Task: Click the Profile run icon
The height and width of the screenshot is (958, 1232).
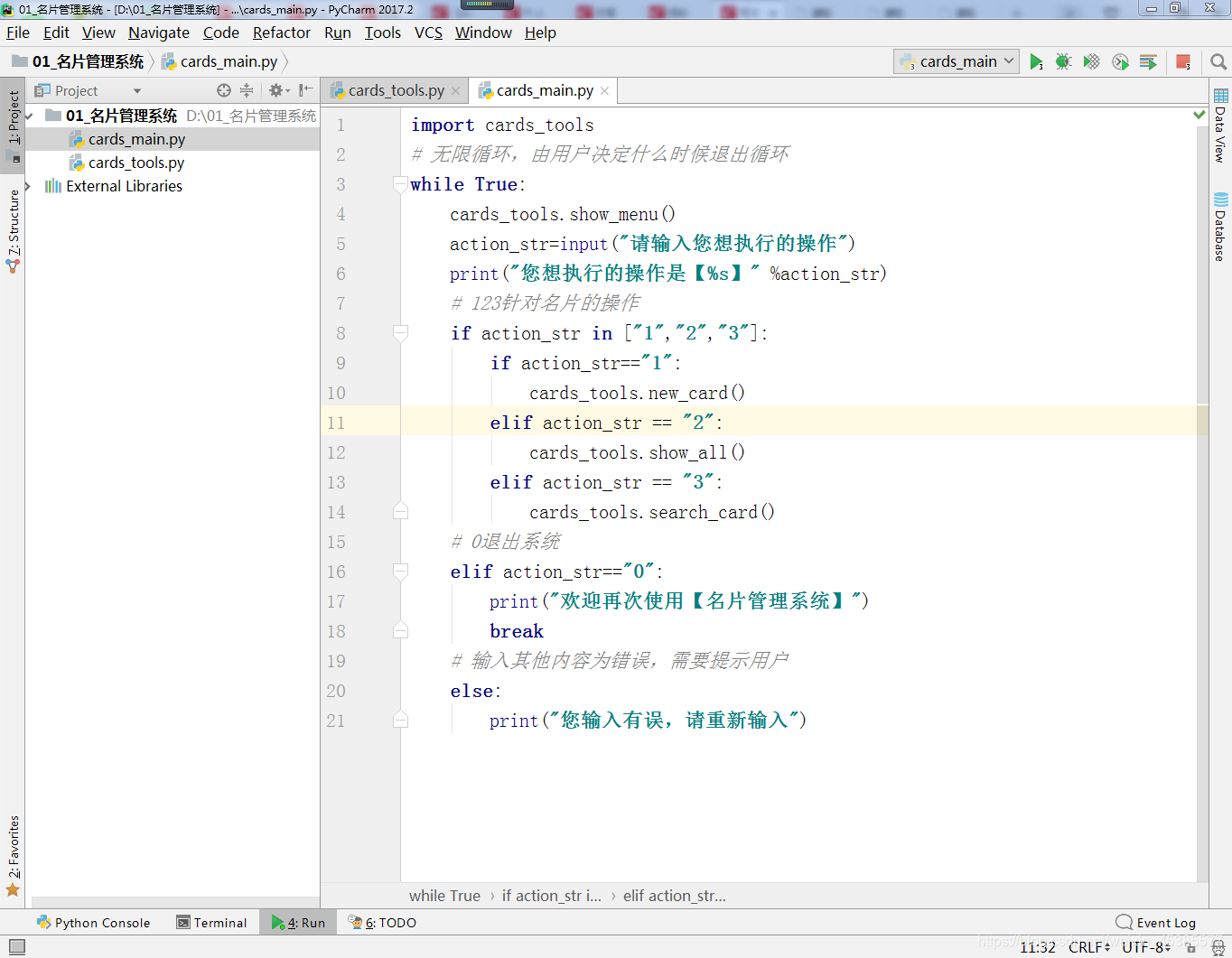Action: tap(1120, 61)
